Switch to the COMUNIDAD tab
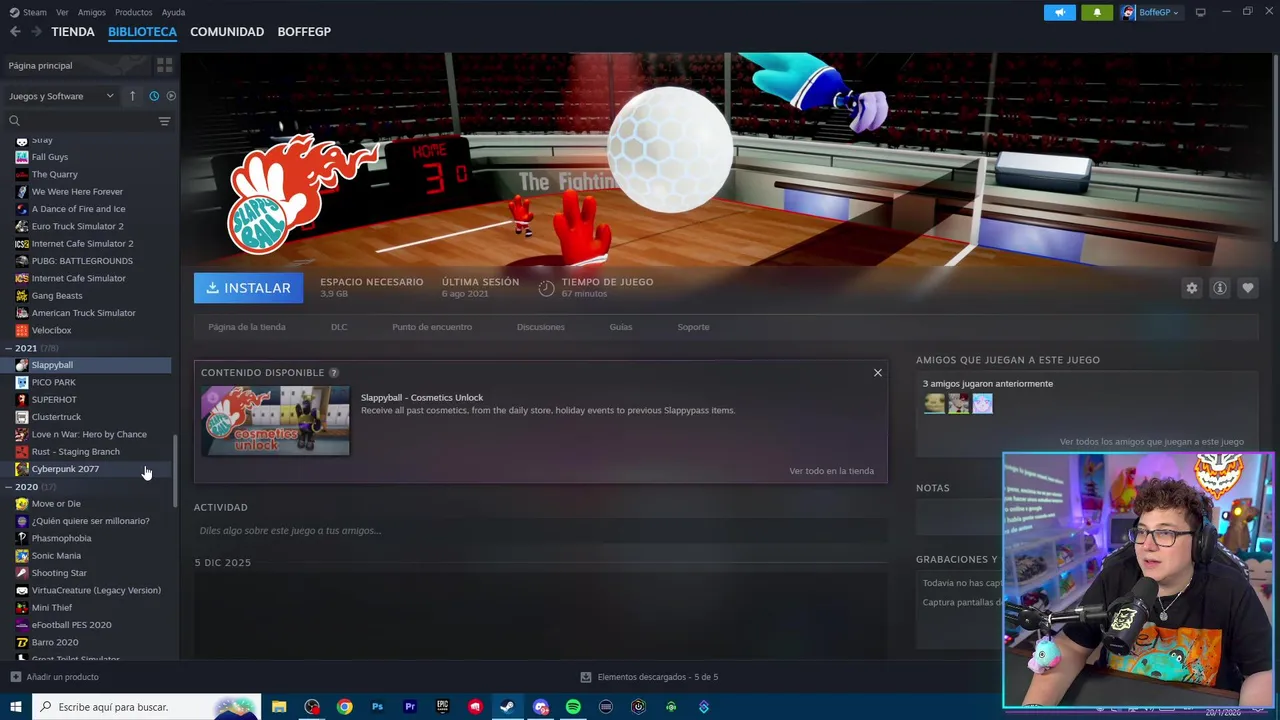Screen dimensions: 1280x720 click(227, 32)
